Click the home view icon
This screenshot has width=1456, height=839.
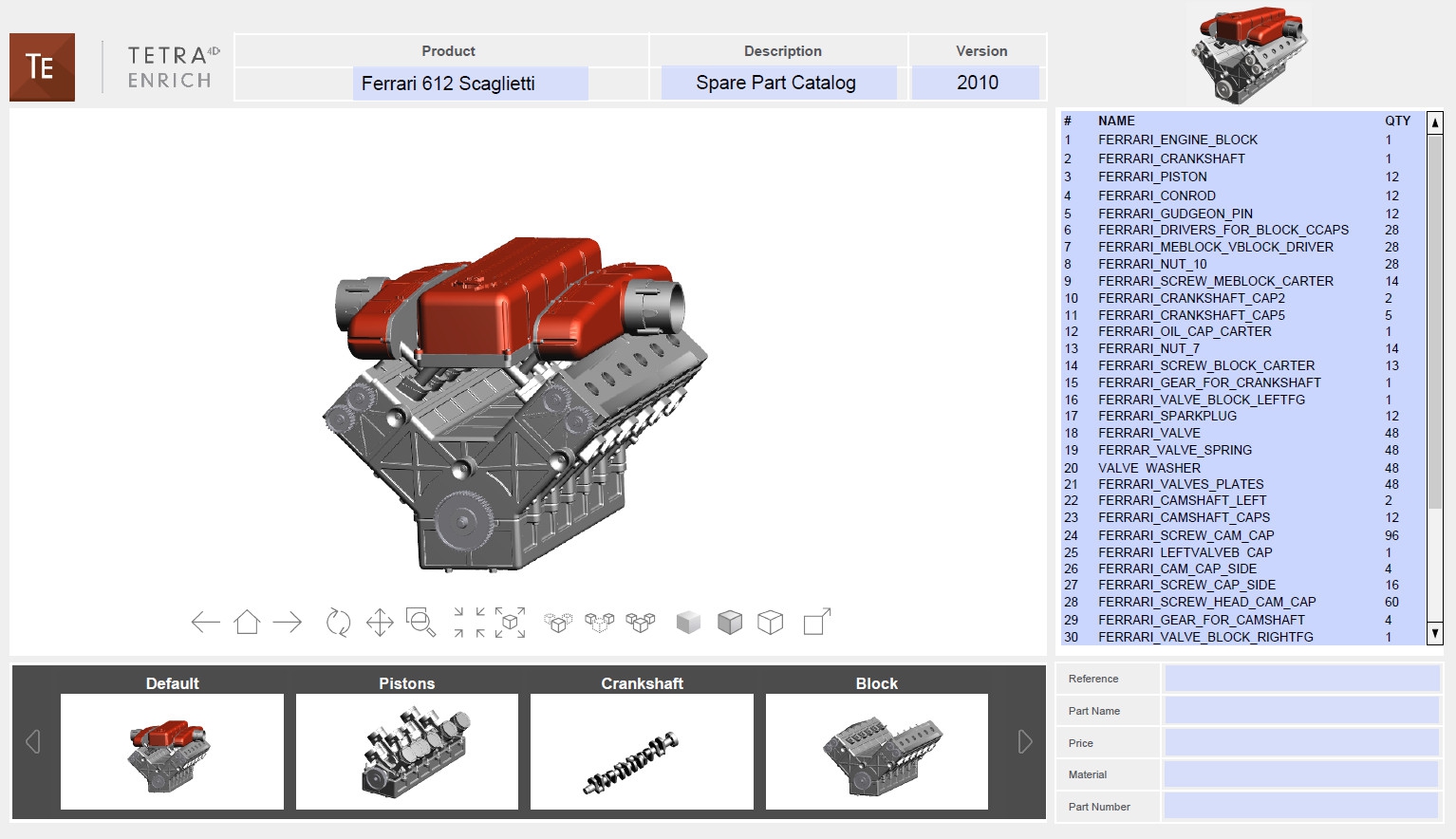click(247, 623)
